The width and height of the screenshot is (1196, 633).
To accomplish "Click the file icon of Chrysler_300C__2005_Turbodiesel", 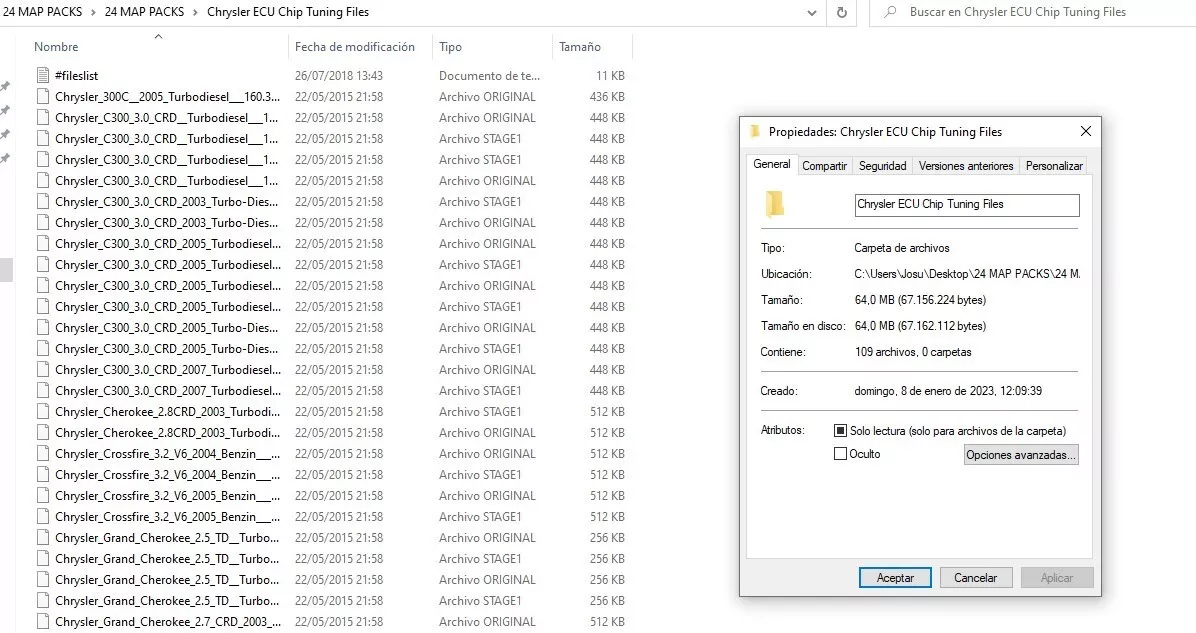I will pyautogui.click(x=43, y=97).
